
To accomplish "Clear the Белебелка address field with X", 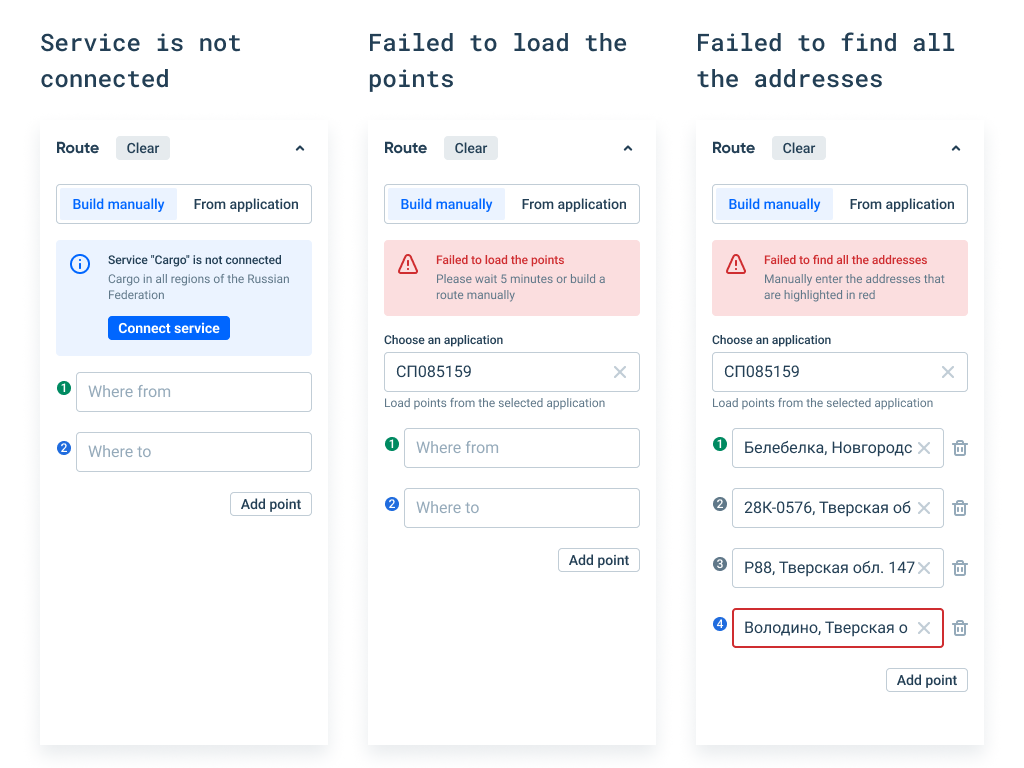I will click(924, 448).
